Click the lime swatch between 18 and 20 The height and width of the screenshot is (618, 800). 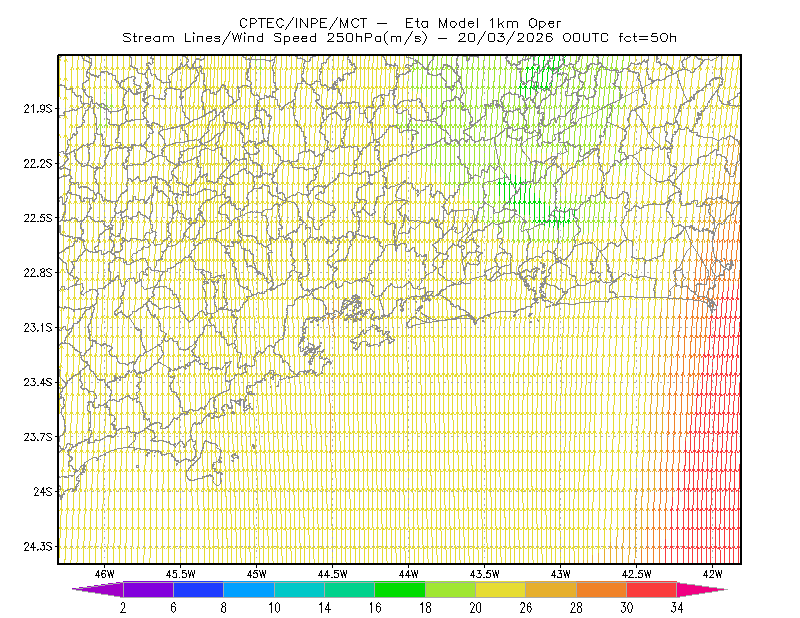tap(450, 589)
